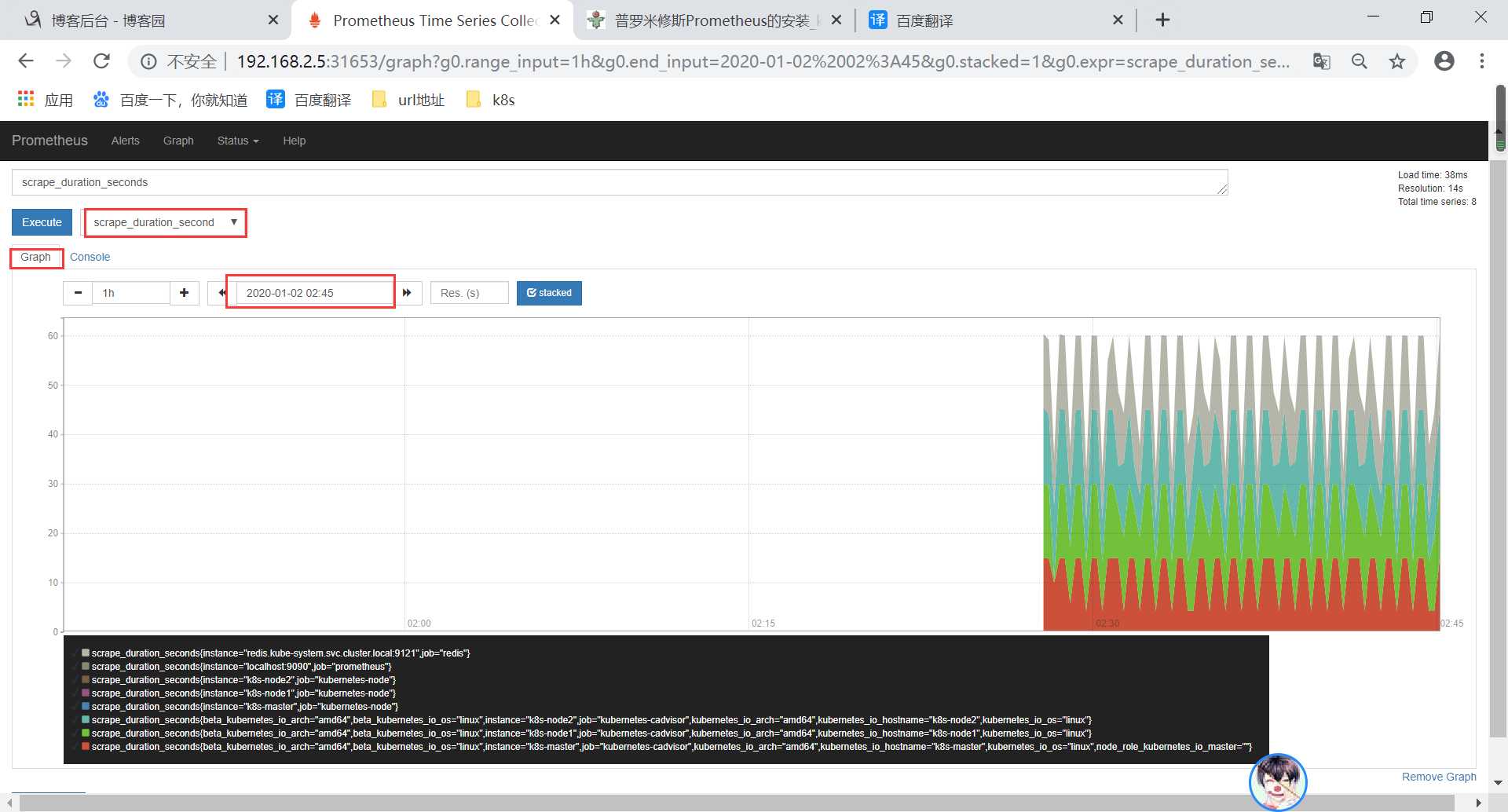Image resolution: width=1508 pixels, height=812 pixels.
Task: Click the cartoon avatar floating icon
Action: click(x=1278, y=781)
